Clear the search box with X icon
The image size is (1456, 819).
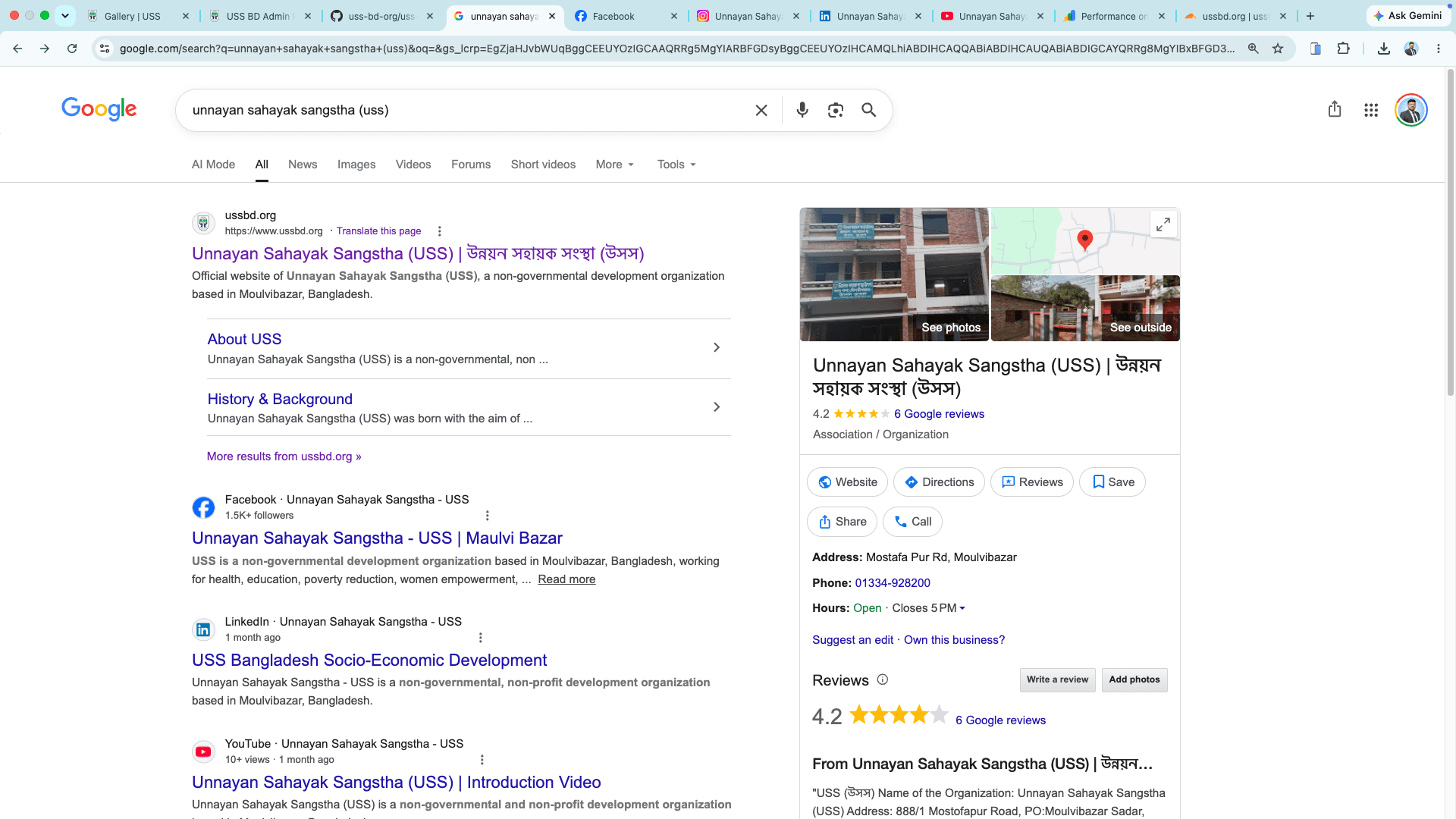pyautogui.click(x=761, y=111)
